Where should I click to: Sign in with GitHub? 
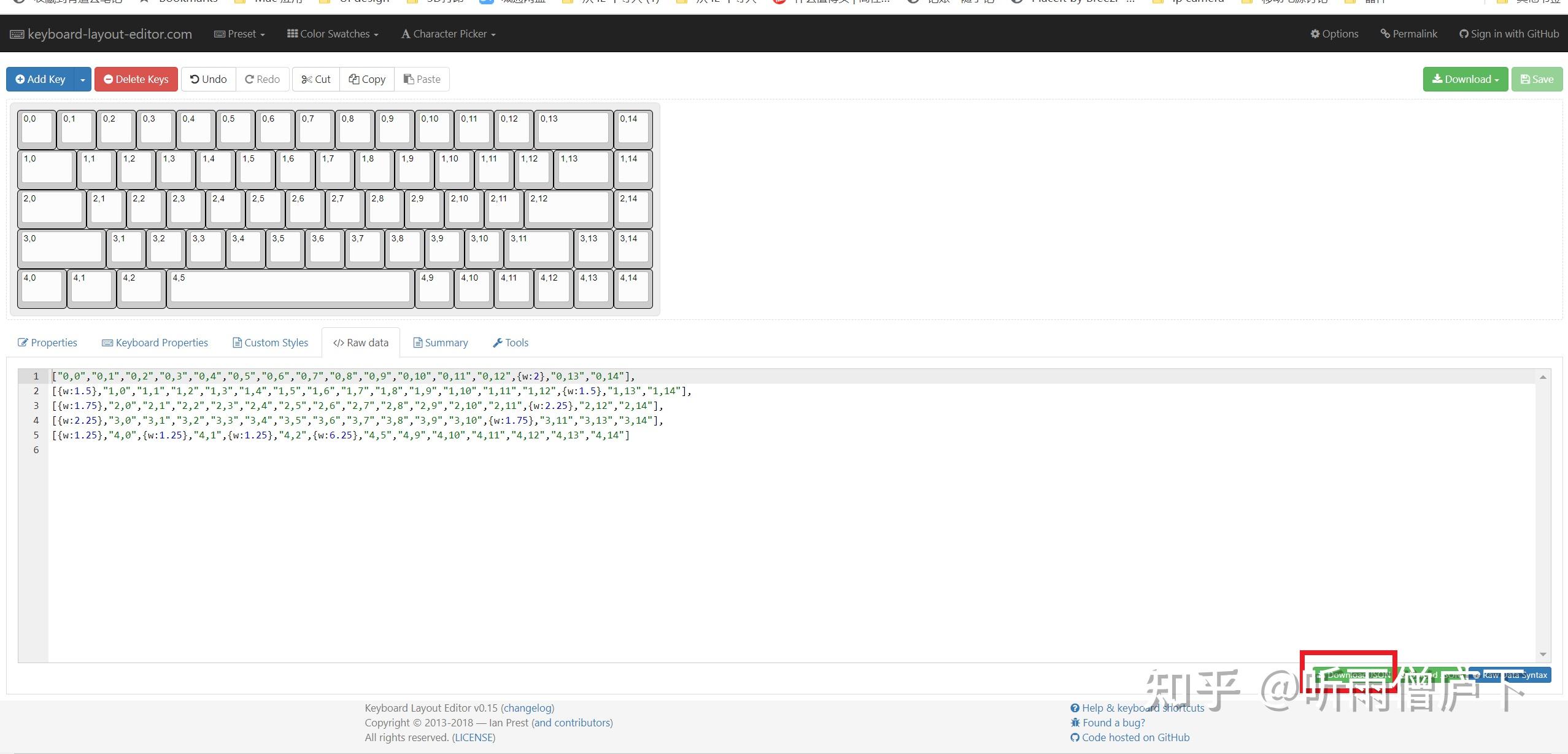[x=1509, y=34]
